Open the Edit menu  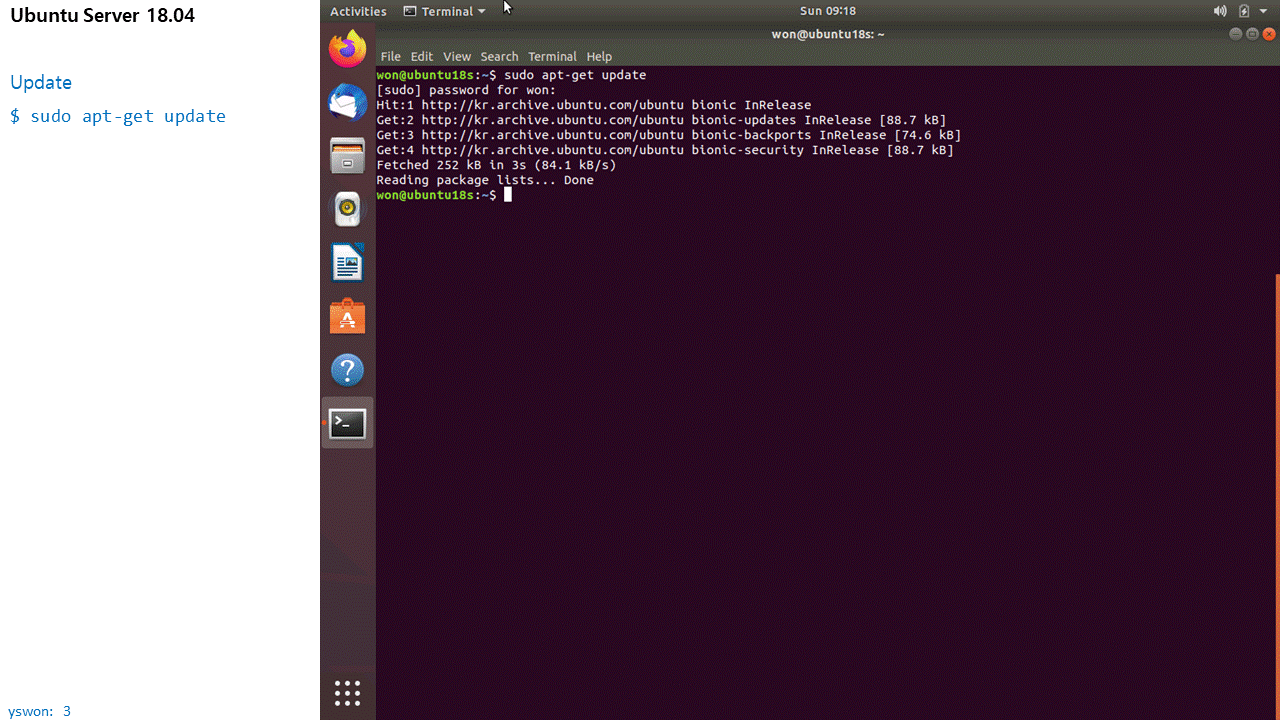coord(422,56)
